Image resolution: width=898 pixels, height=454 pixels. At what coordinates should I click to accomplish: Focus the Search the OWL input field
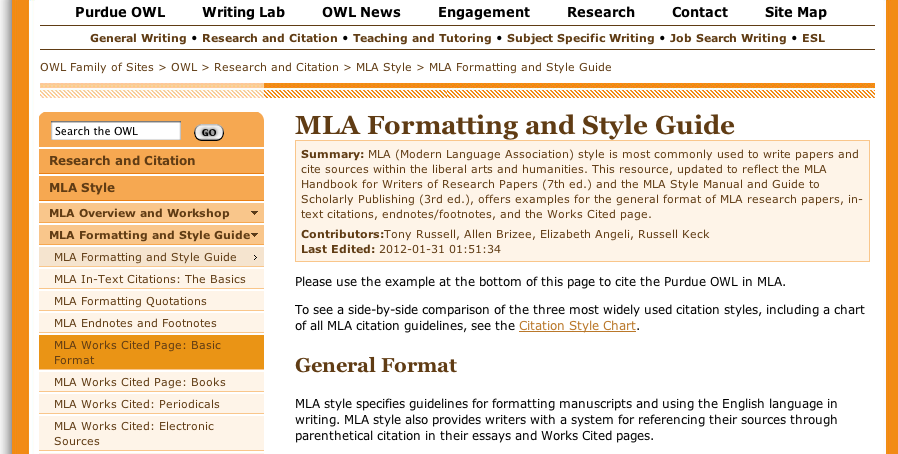pyautogui.click(x=116, y=131)
